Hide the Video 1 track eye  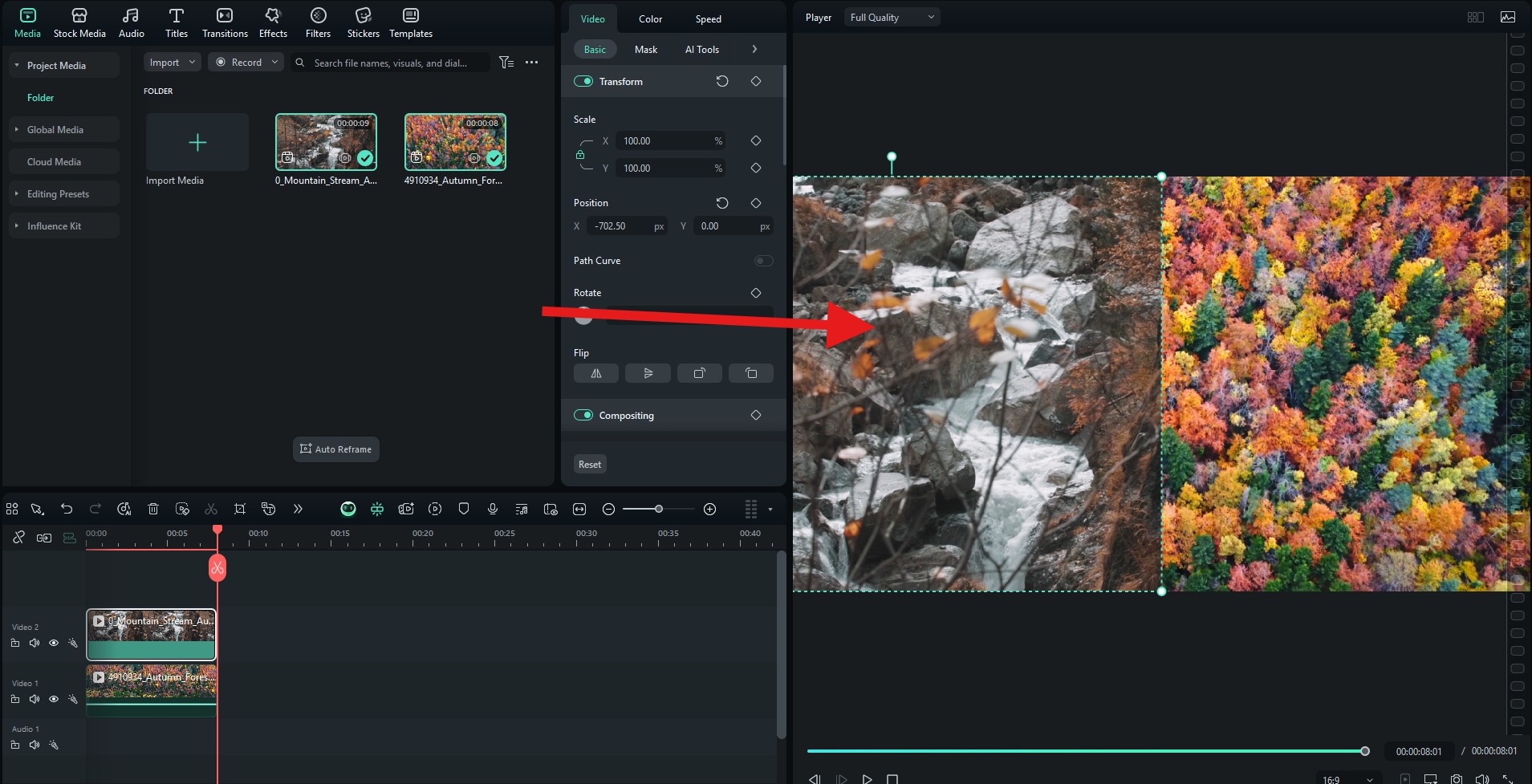[54, 699]
